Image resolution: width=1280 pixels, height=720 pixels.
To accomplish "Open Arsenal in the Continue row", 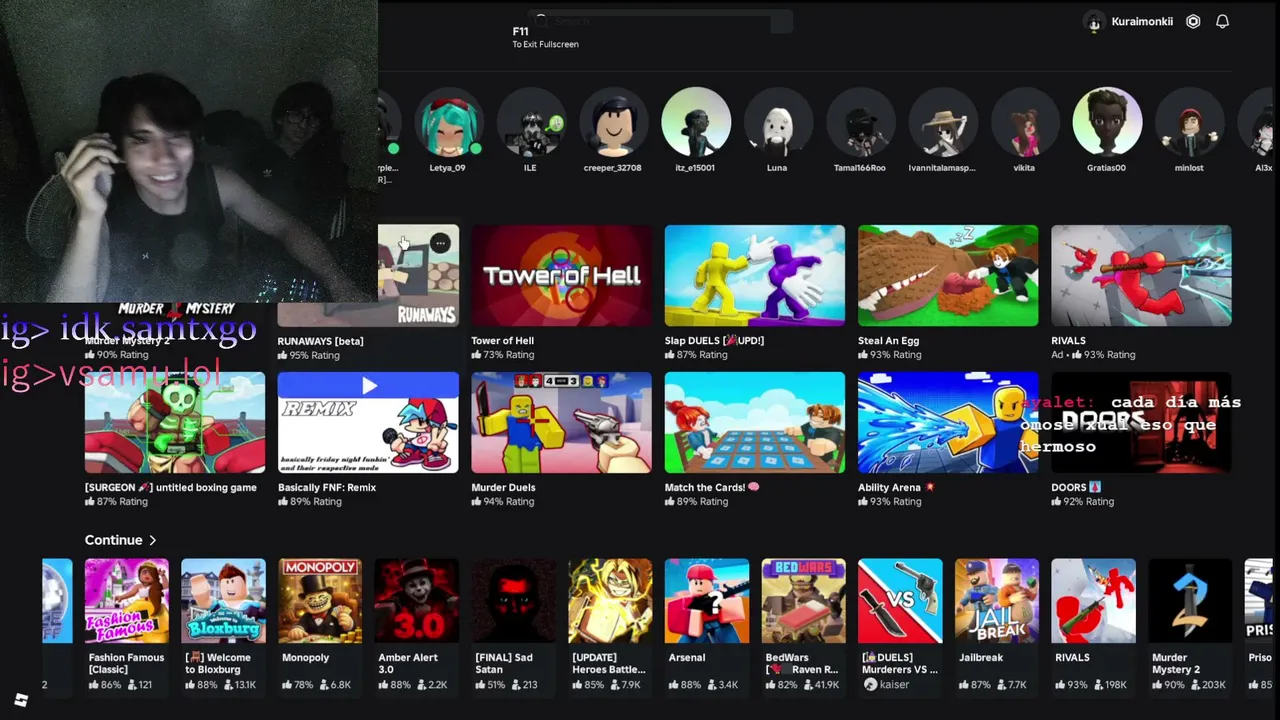I will (x=707, y=601).
